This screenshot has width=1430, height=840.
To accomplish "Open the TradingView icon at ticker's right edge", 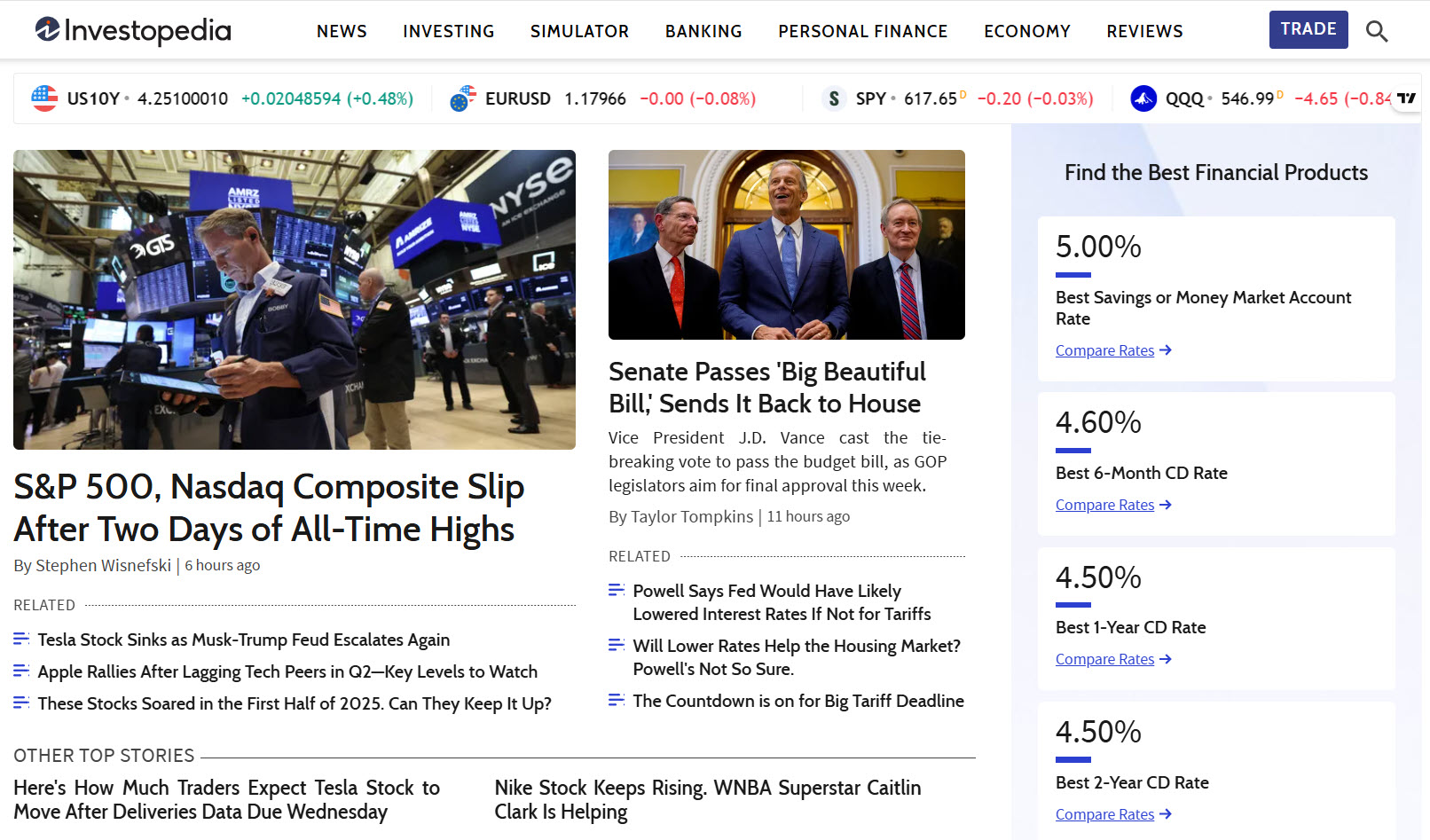I will coord(1406,98).
